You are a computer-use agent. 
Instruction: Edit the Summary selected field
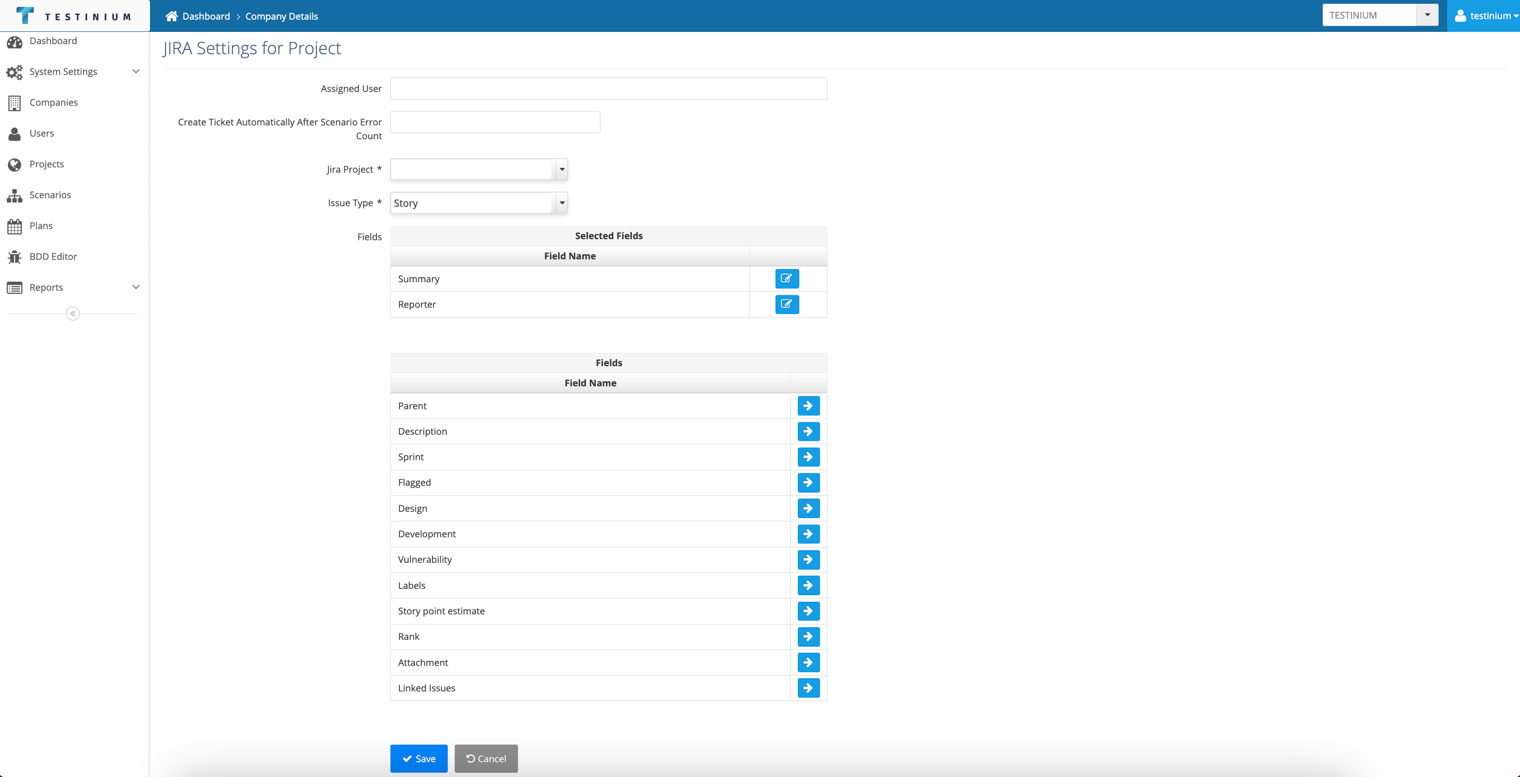pyautogui.click(x=787, y=279)
